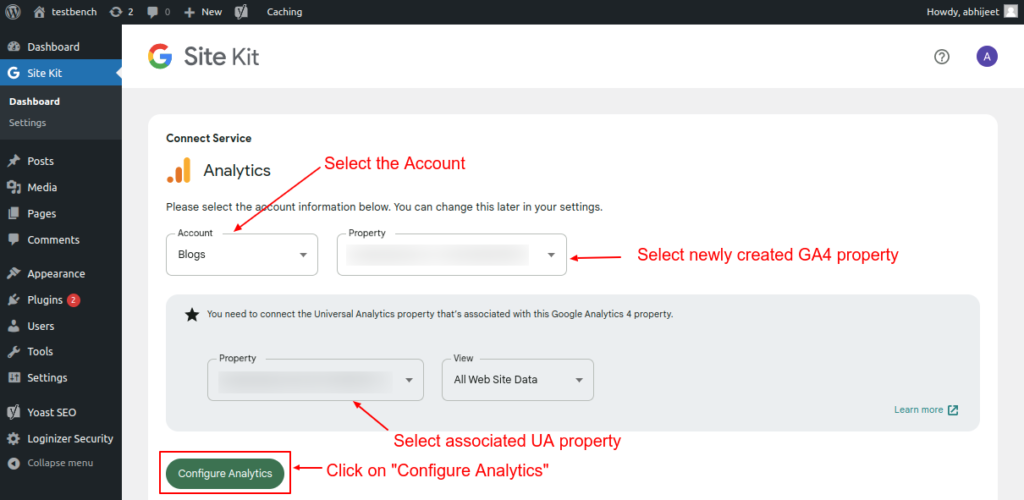Click the Yoast SEO icon in admin bar
The image size is (1024, 500).
(x=242, y=12)
